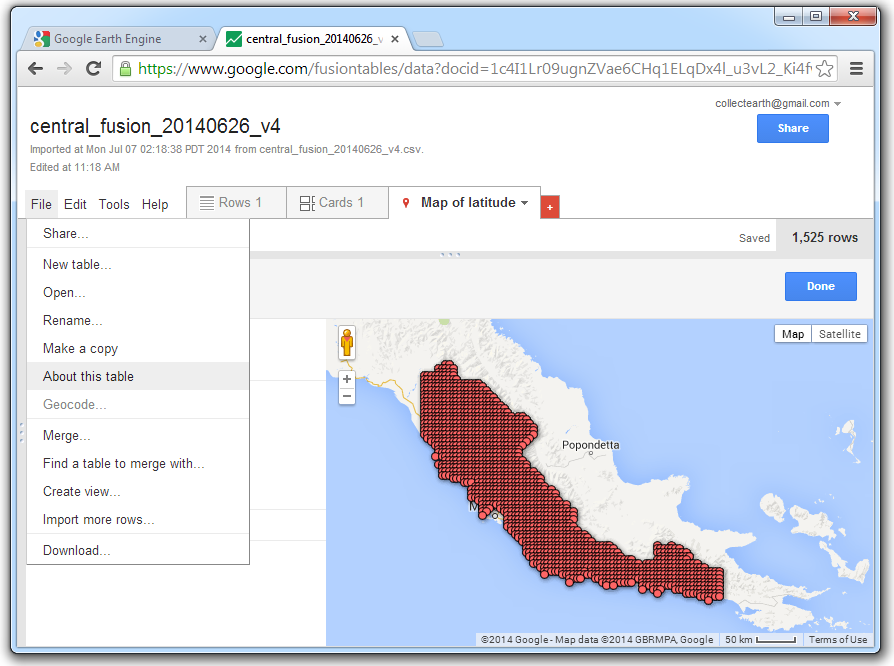Zoom in the map with plus button

347,379
